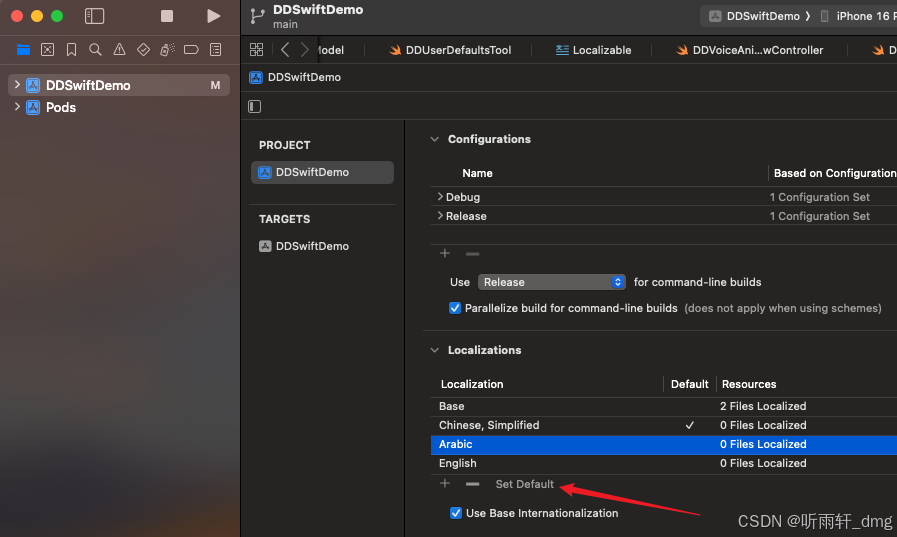Open the Report navigator
The height and width of the screenshot is (537, 897).
[216, 50]
